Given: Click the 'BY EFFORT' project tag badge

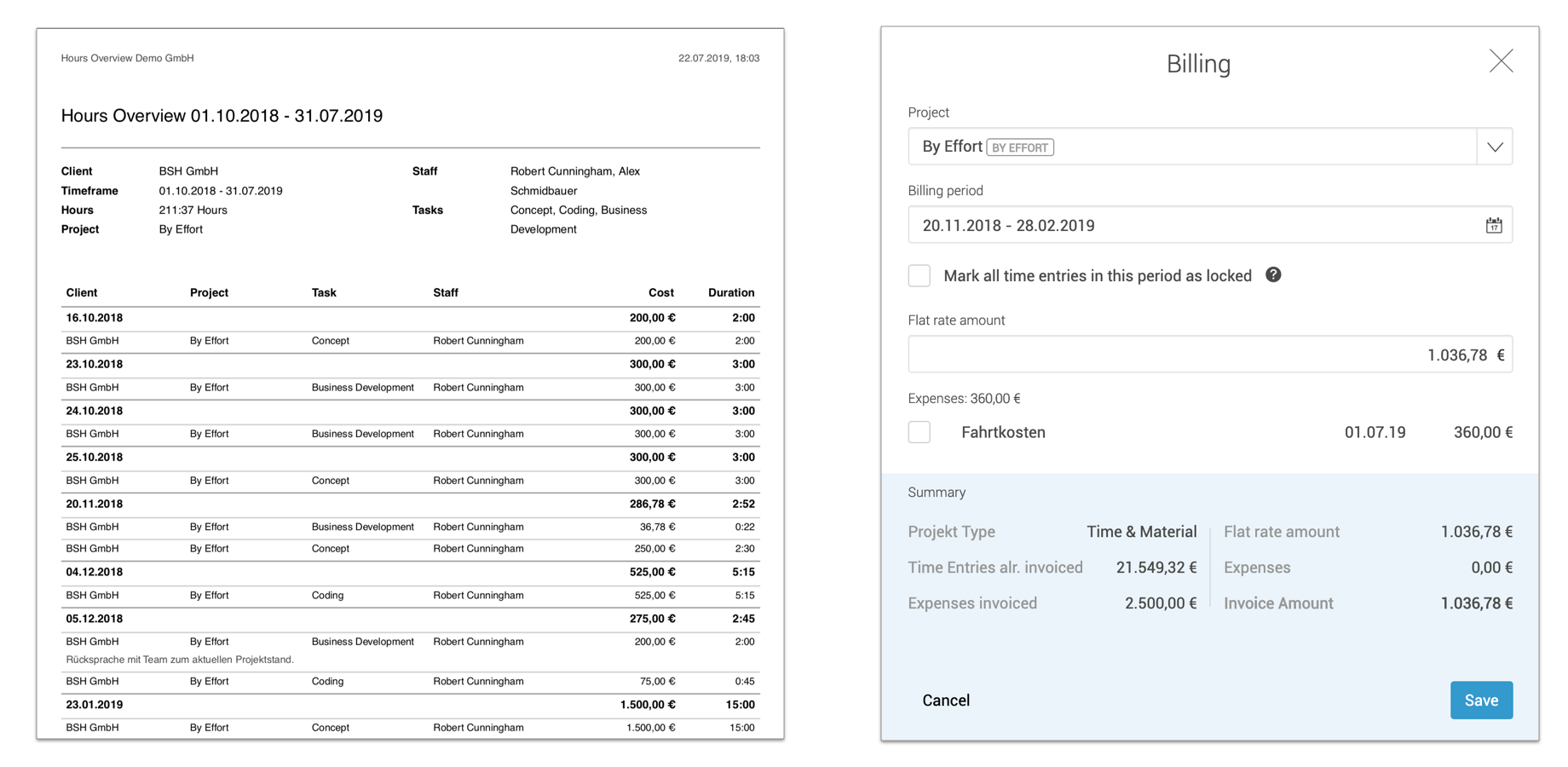Looking at the screenshot, I should pyautogui.click(x=1020, y=147).
